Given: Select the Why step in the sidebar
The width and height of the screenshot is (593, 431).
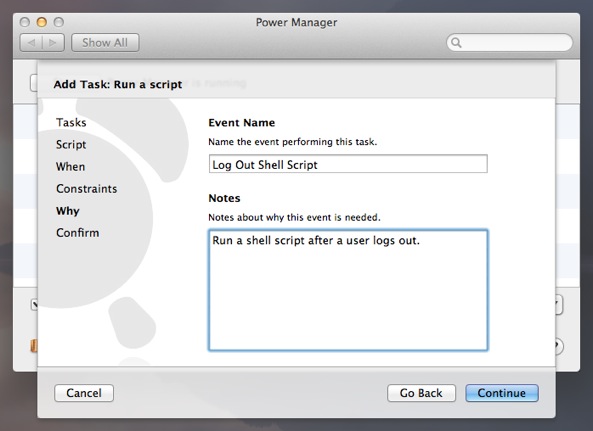Looking at the screenshot, I should (x=68, y=211).
